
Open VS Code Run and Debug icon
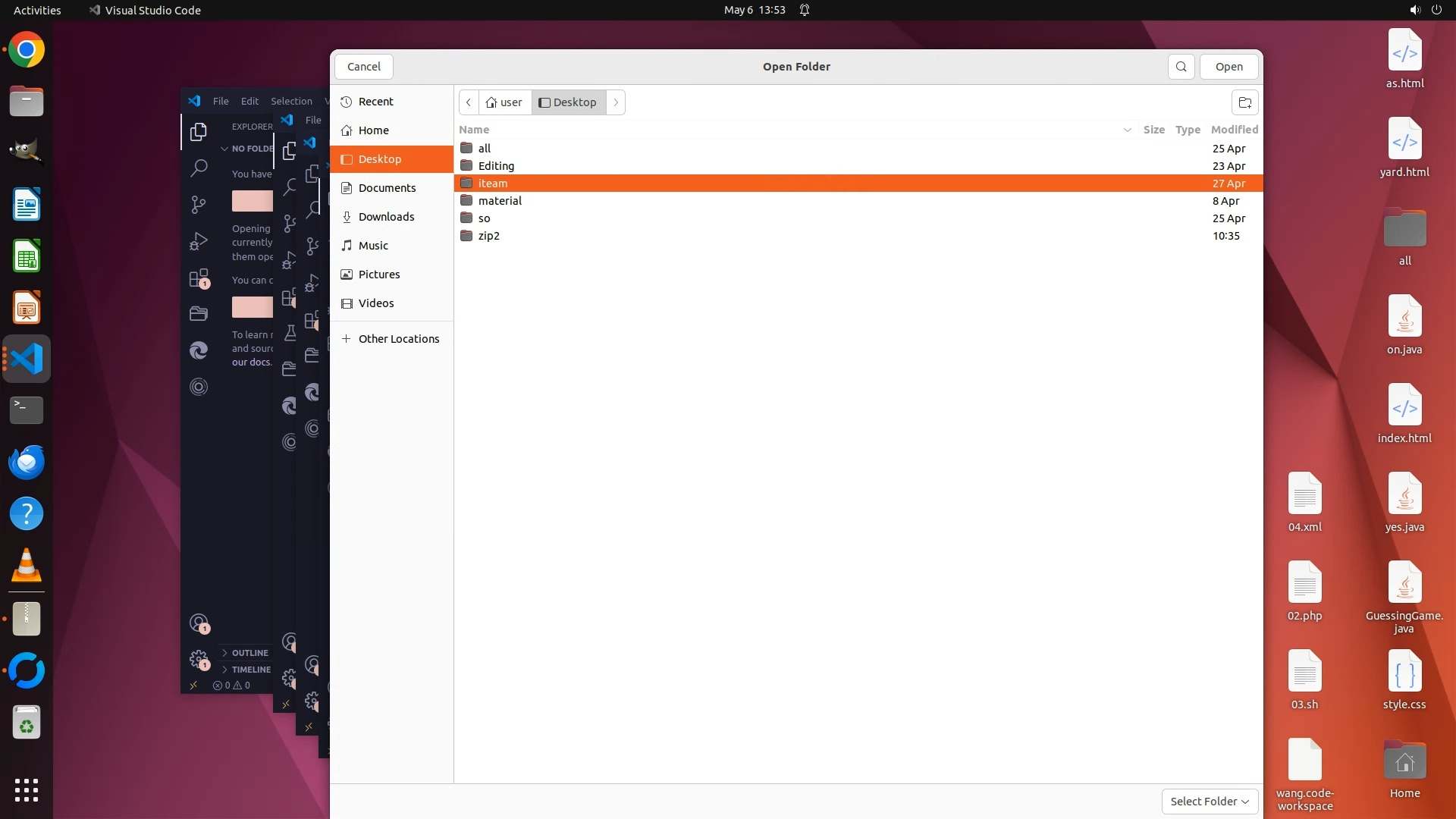tap(199, 241)
